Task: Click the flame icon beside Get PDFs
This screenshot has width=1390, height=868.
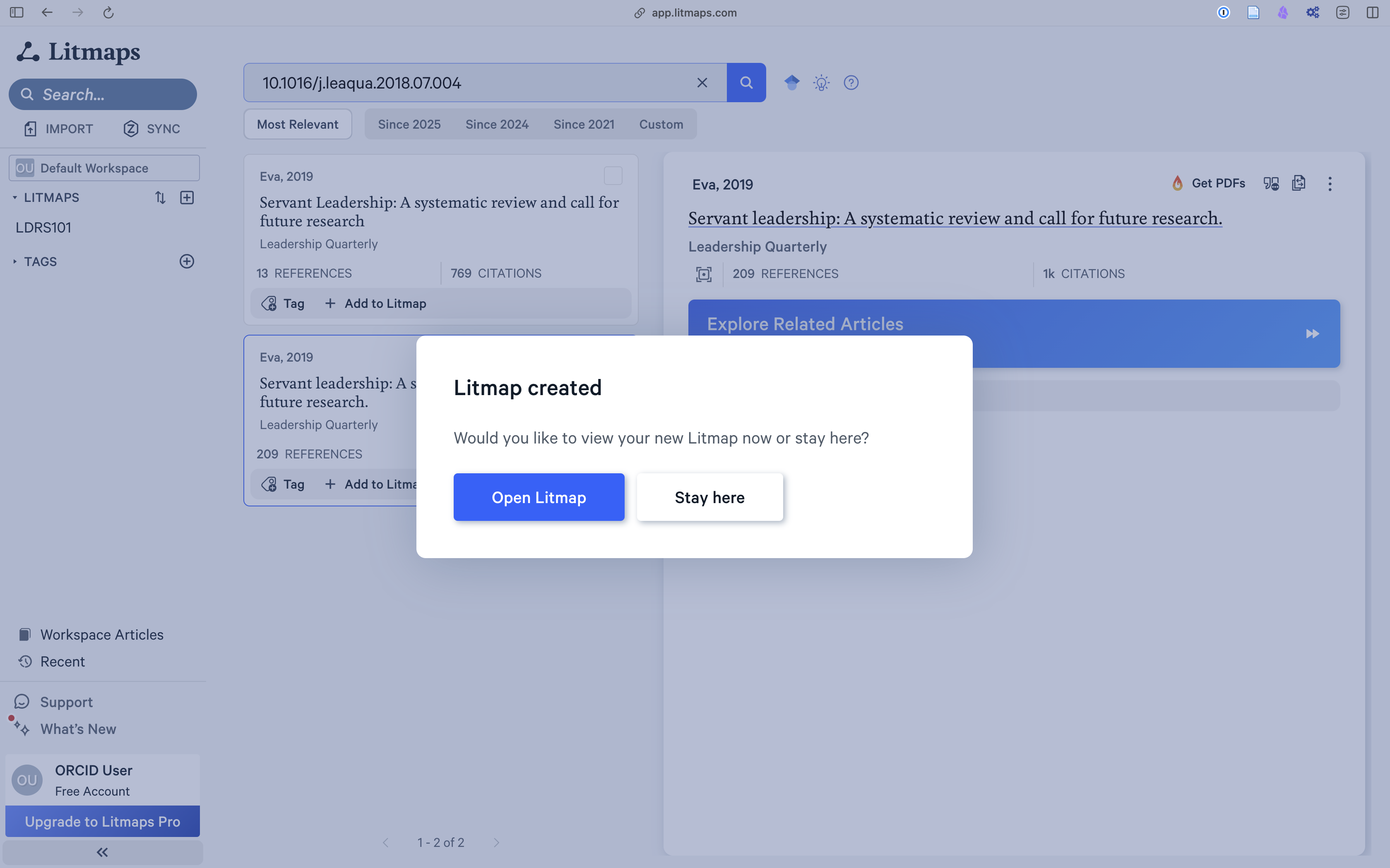Action: 1178,183
